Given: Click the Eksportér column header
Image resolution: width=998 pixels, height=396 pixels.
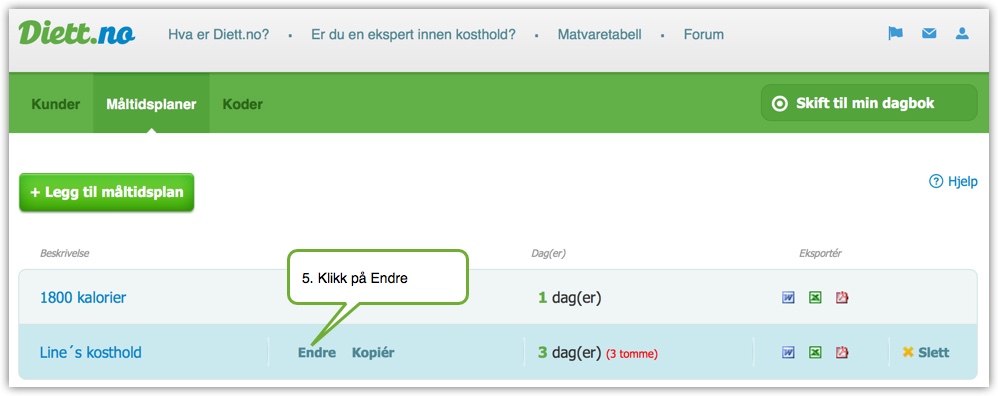Looking at the screenshot, I should (x=820, y=253).
